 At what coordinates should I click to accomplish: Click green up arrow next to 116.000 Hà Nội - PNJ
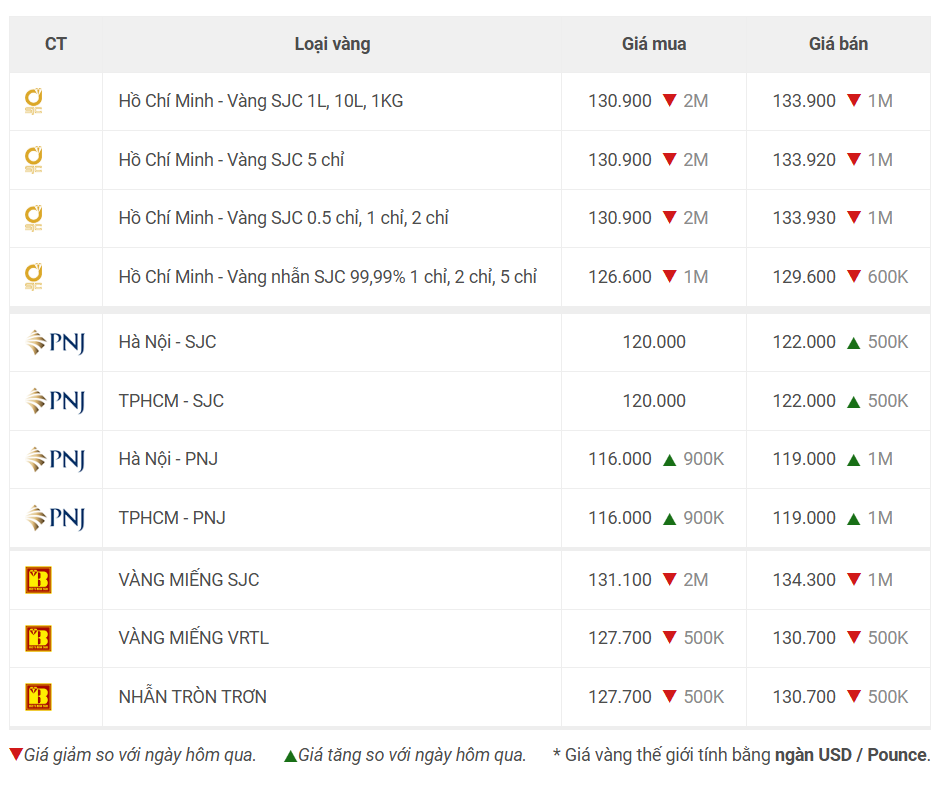(x=669, y=460)
